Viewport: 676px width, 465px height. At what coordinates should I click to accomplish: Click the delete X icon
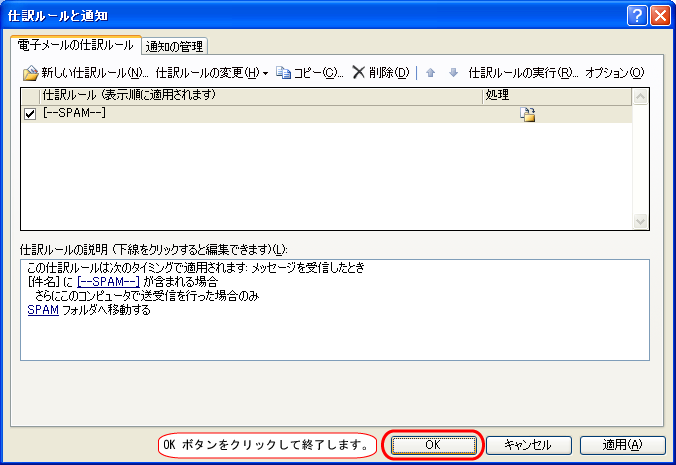pyautogui.click(x=358, y=72)
